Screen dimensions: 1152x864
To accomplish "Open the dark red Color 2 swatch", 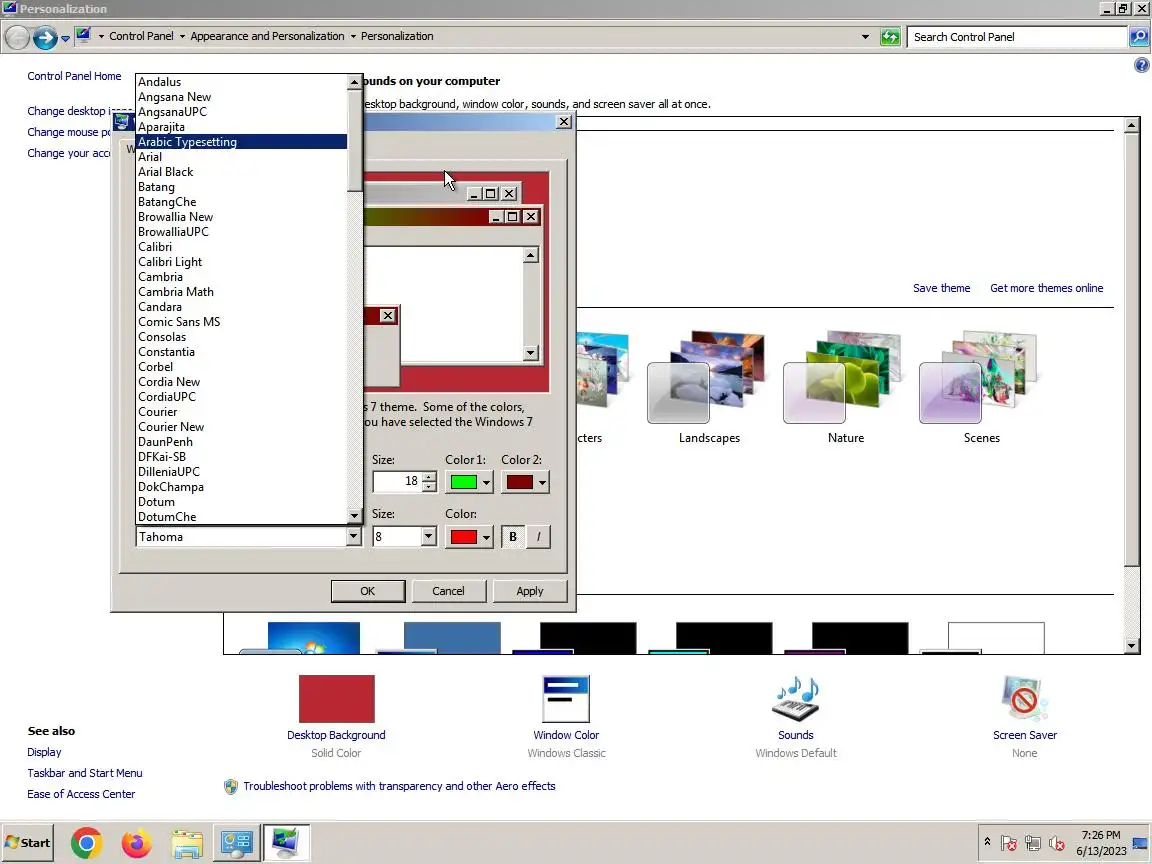I will (525, 483).
